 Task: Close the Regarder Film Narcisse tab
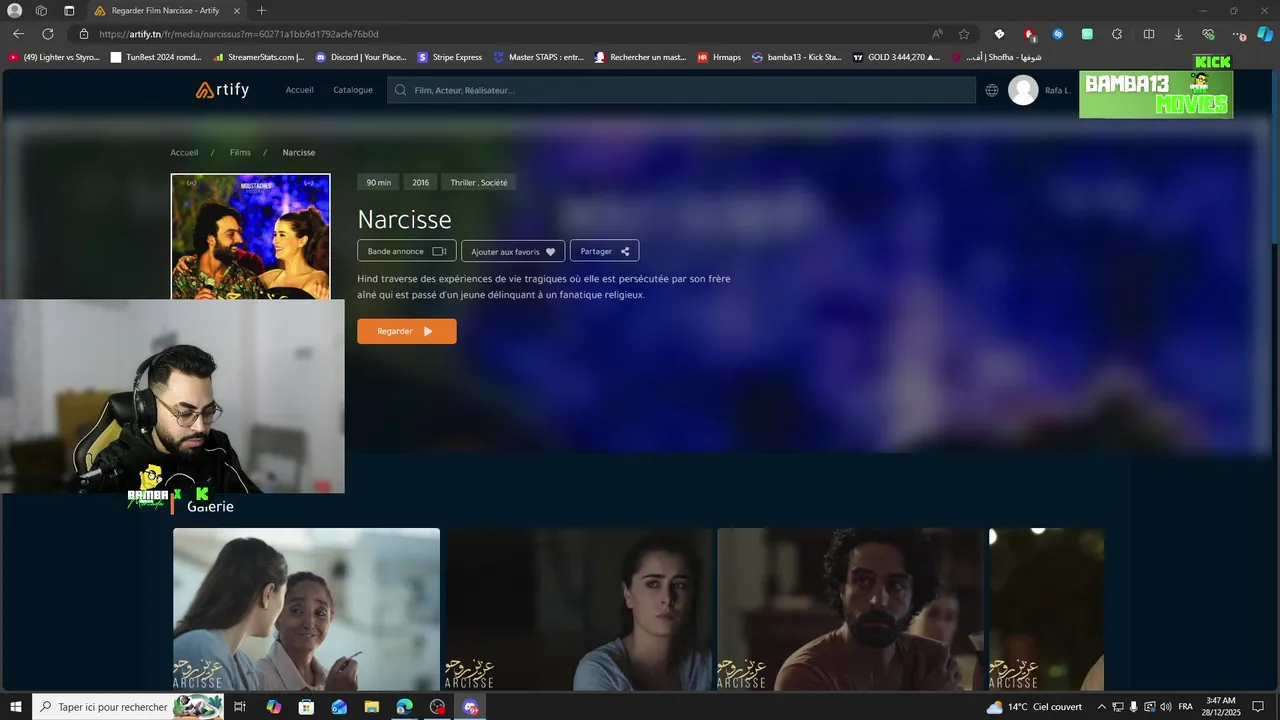pos(236,10)
